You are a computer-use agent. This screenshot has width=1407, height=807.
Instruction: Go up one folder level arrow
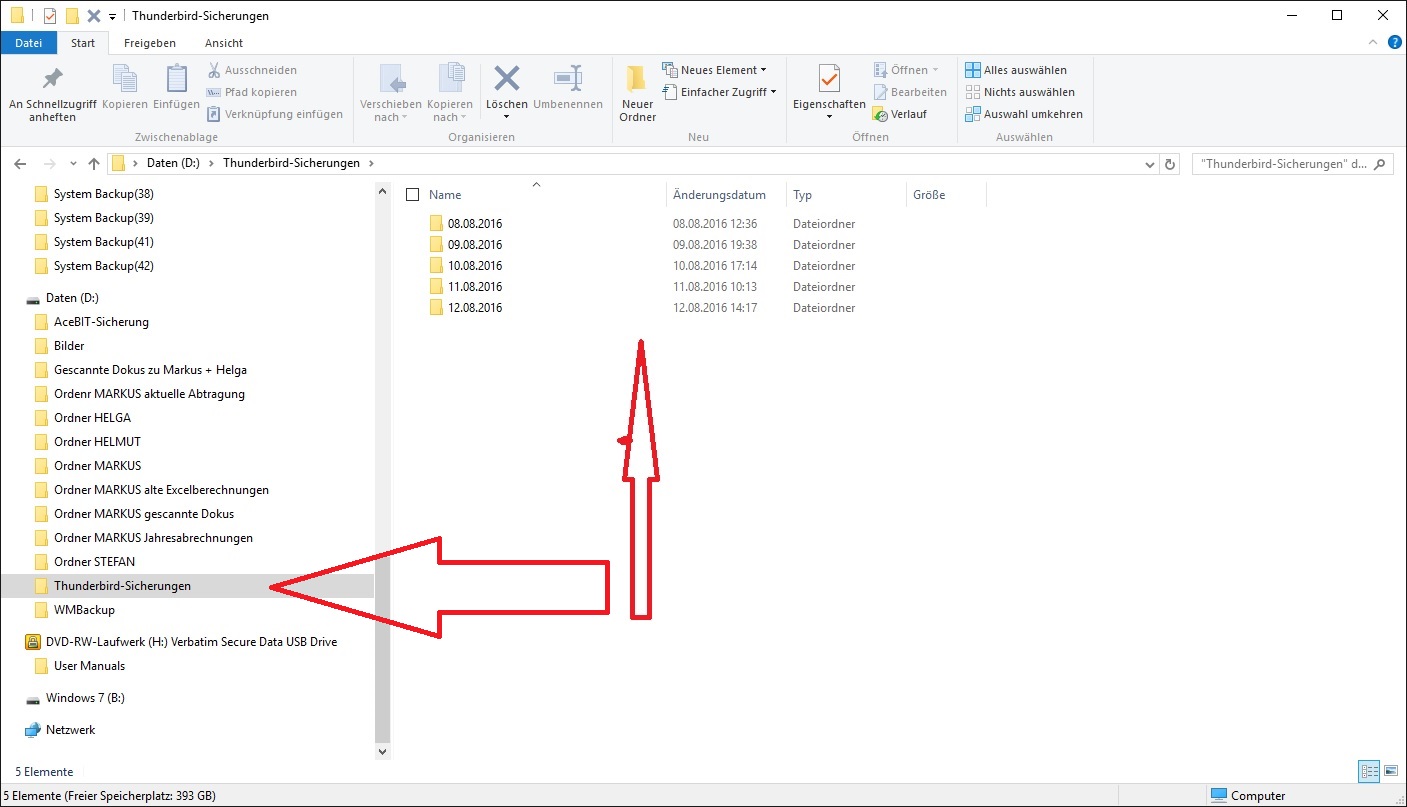tap(94, 163)
